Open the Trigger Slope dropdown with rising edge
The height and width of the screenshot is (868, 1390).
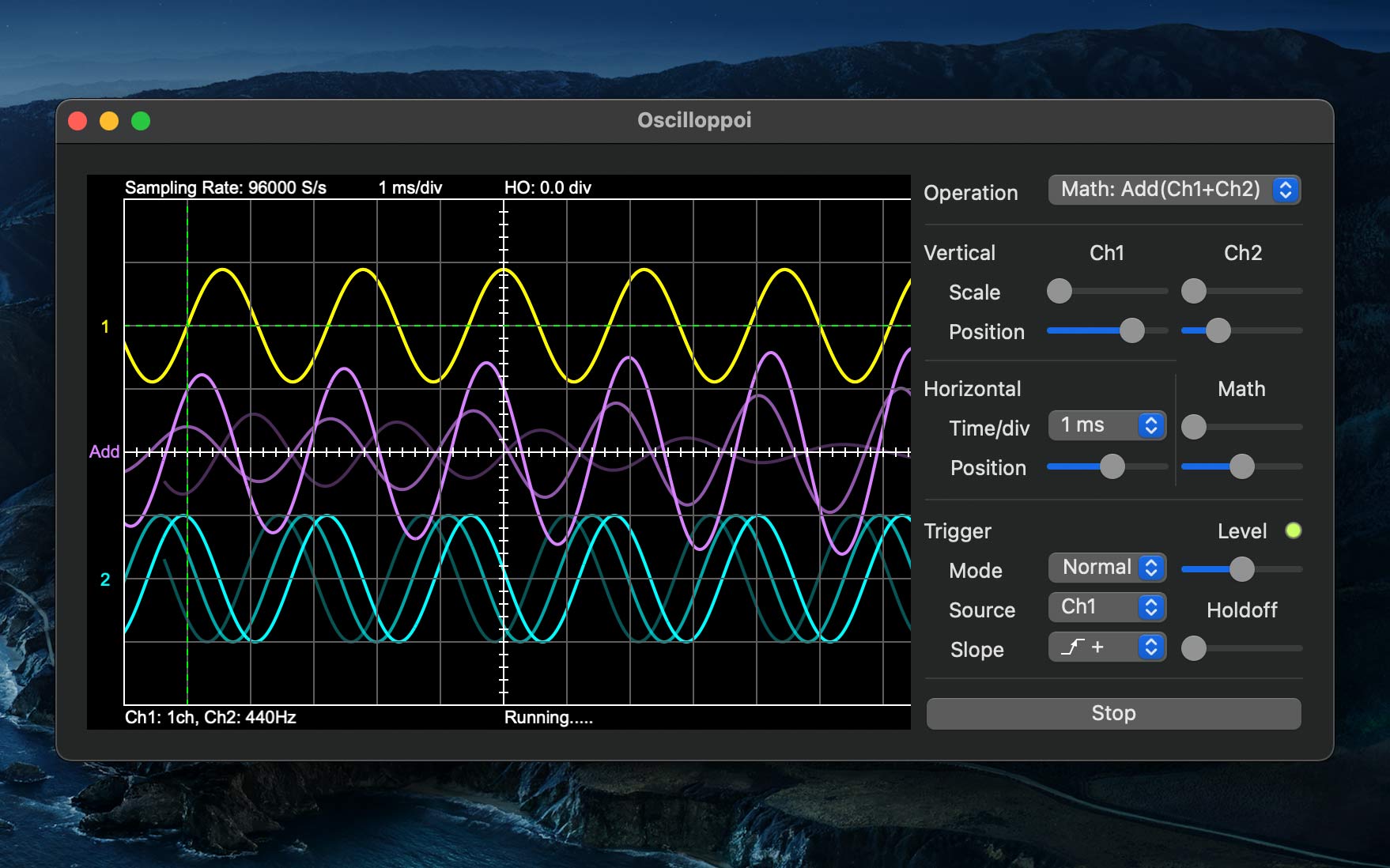tap(1106, 647)
